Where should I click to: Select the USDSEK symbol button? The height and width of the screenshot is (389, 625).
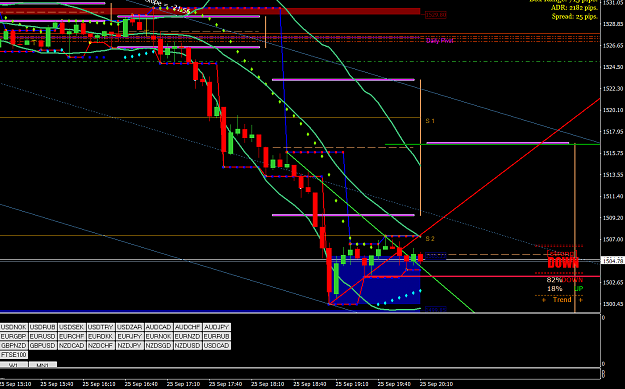72,327
